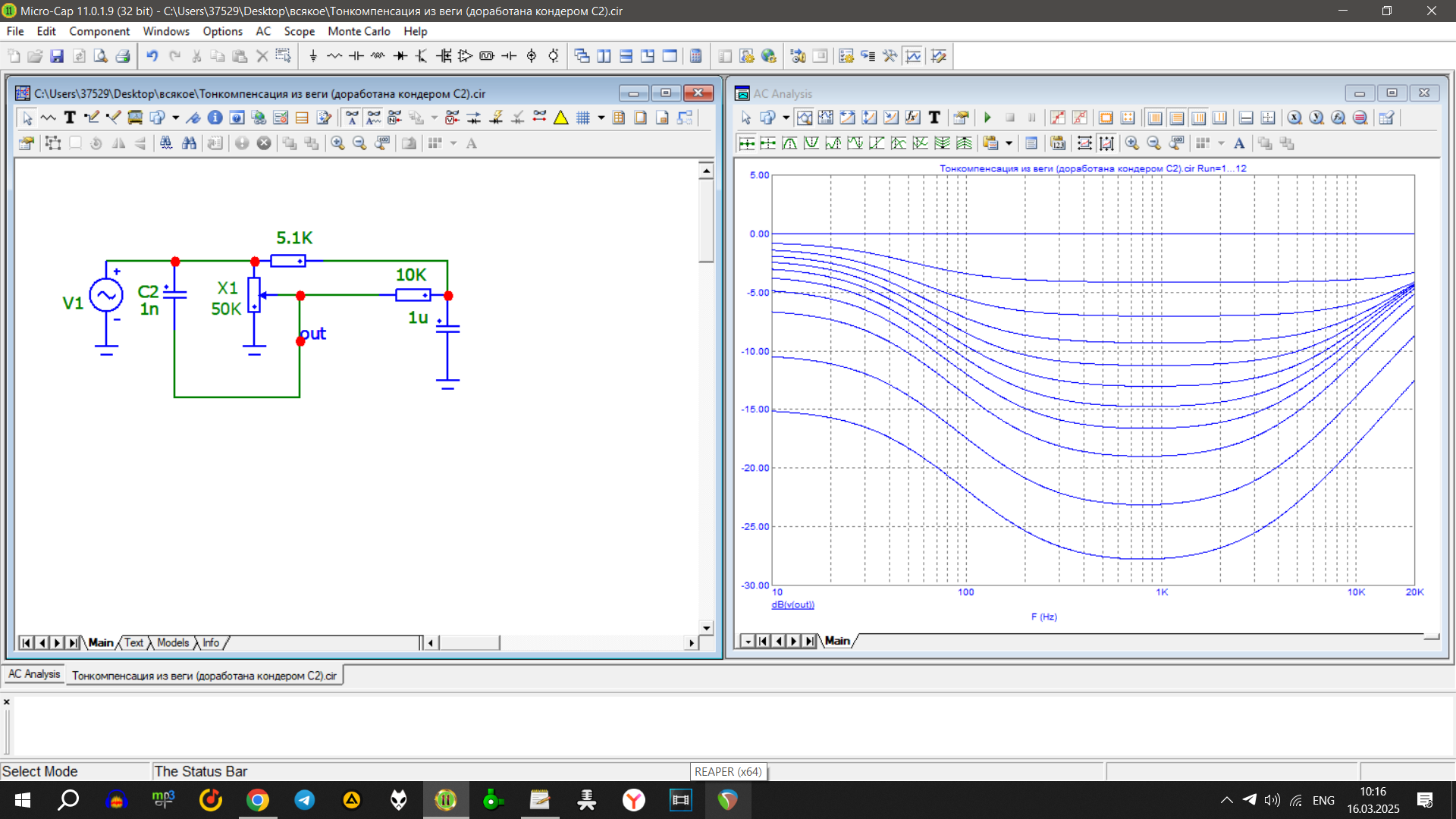This screenshot has width=1456, height=819.
Task: Click the blue Info mode icon
Action: point(215,118)
